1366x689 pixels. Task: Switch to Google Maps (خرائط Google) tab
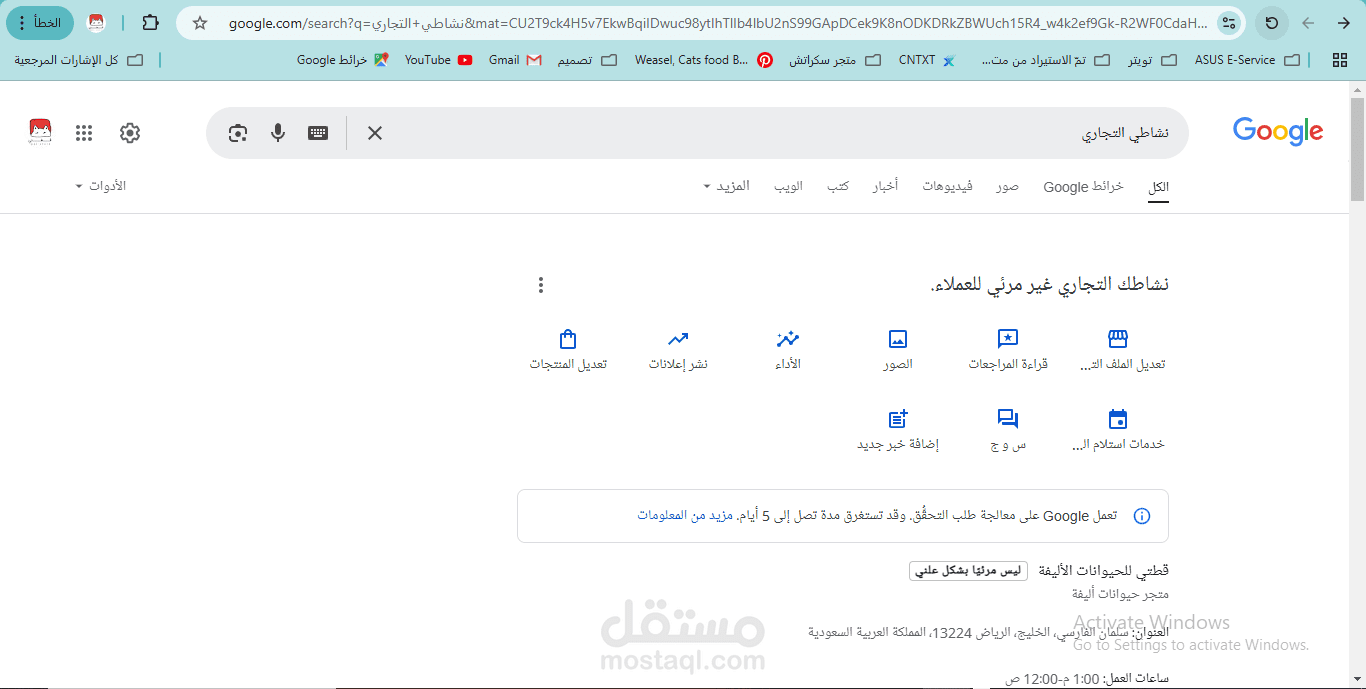point(1083,187)
